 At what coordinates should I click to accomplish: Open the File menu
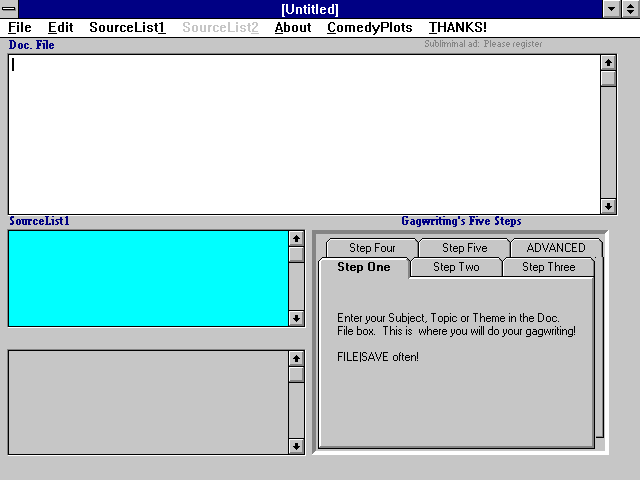pos(20,27)
